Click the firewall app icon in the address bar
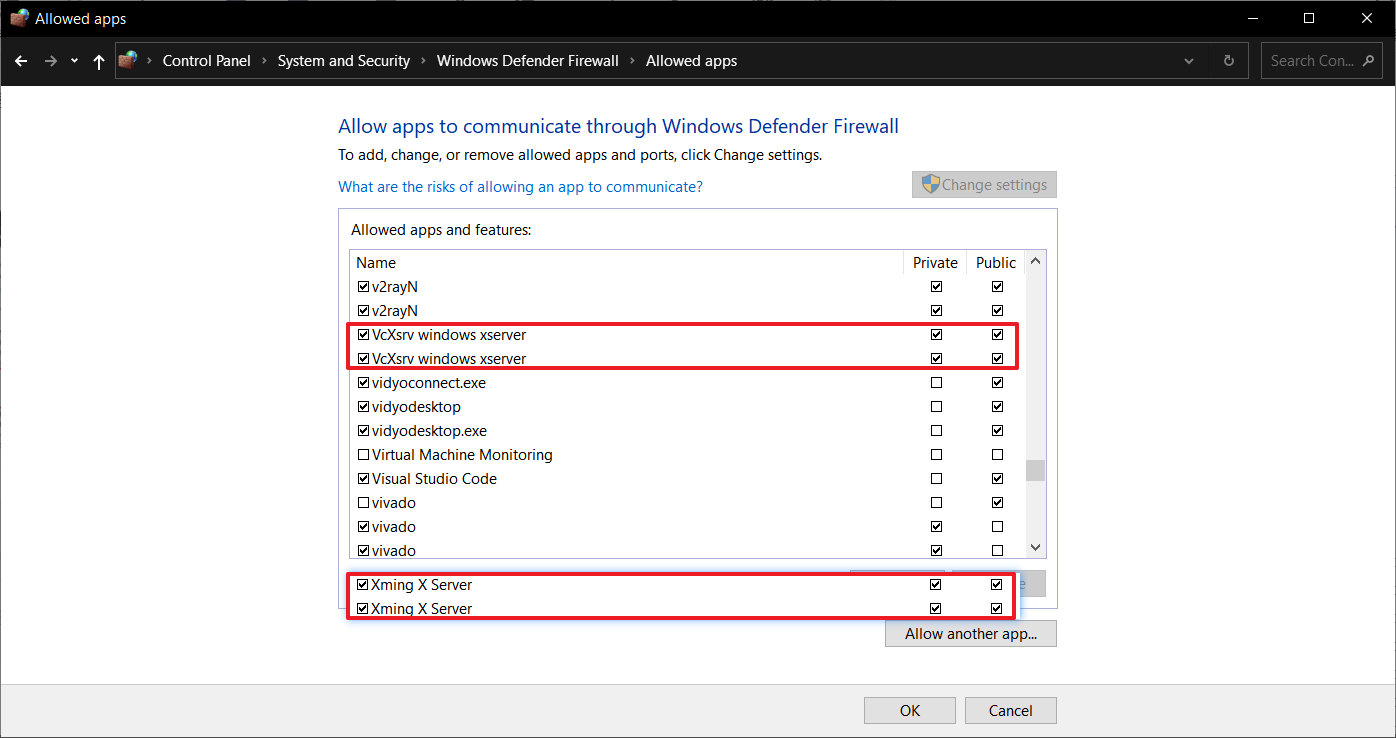Viewport: 1396px width, 738px height. pos(129,60)
